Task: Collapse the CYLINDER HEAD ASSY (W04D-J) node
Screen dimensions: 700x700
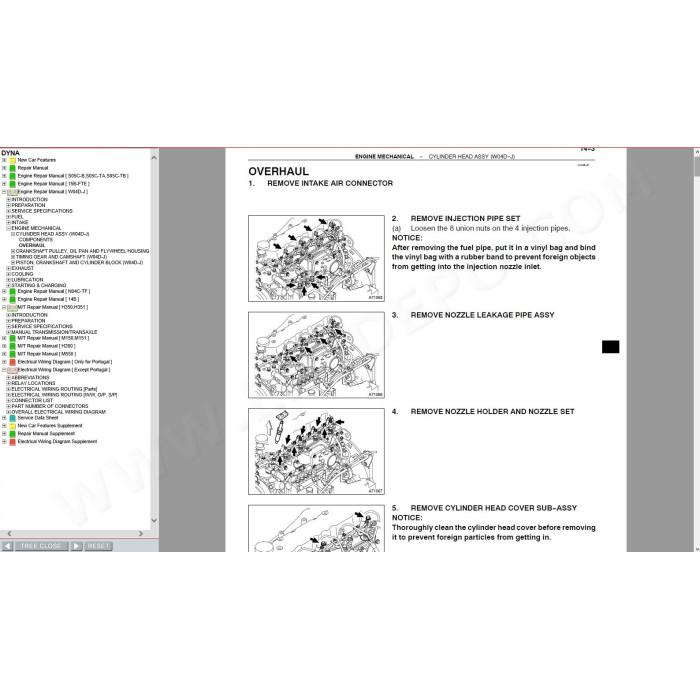Action: pyautogui.click(x=13, y=234)
